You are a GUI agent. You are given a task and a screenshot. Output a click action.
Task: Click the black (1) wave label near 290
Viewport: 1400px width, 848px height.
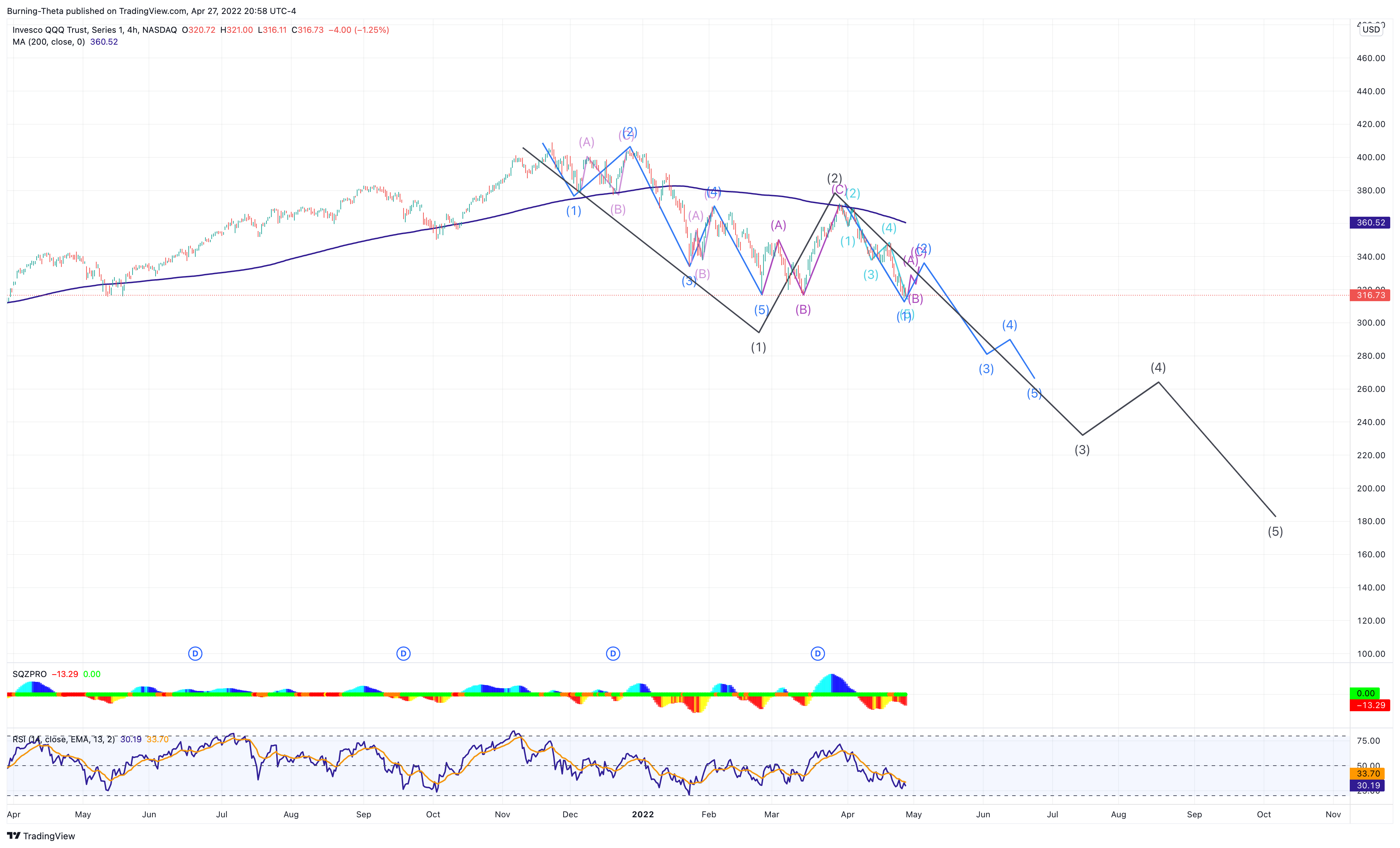759,347
